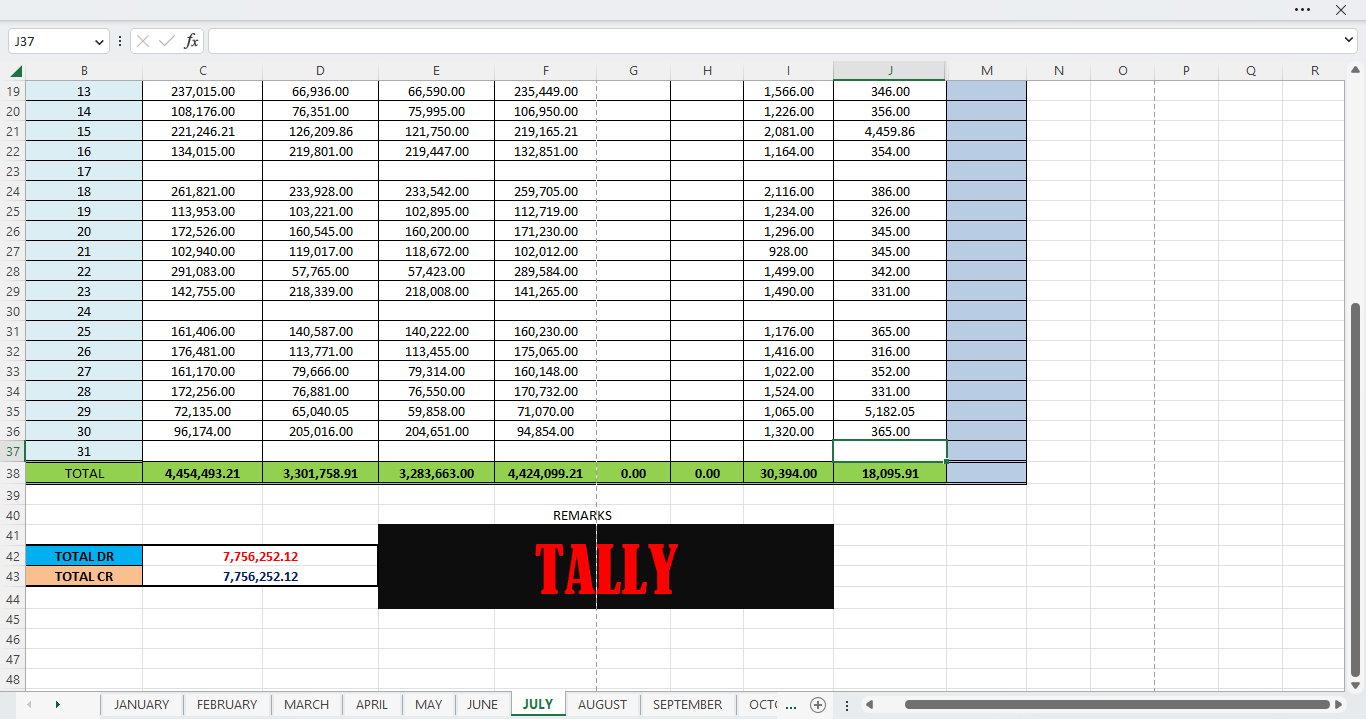Click the Select All corner triangle

15,71
